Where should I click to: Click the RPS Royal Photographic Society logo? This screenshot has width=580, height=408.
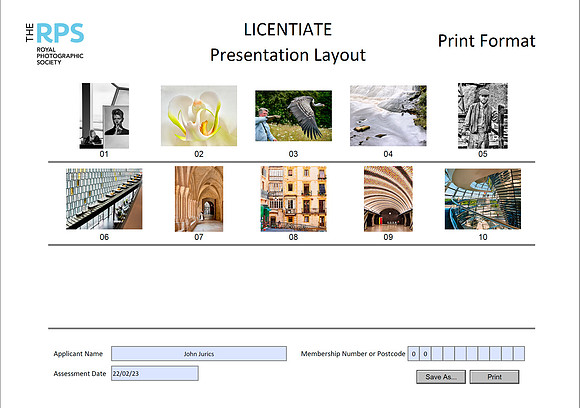pyautogui.click(x=55, y=44)
